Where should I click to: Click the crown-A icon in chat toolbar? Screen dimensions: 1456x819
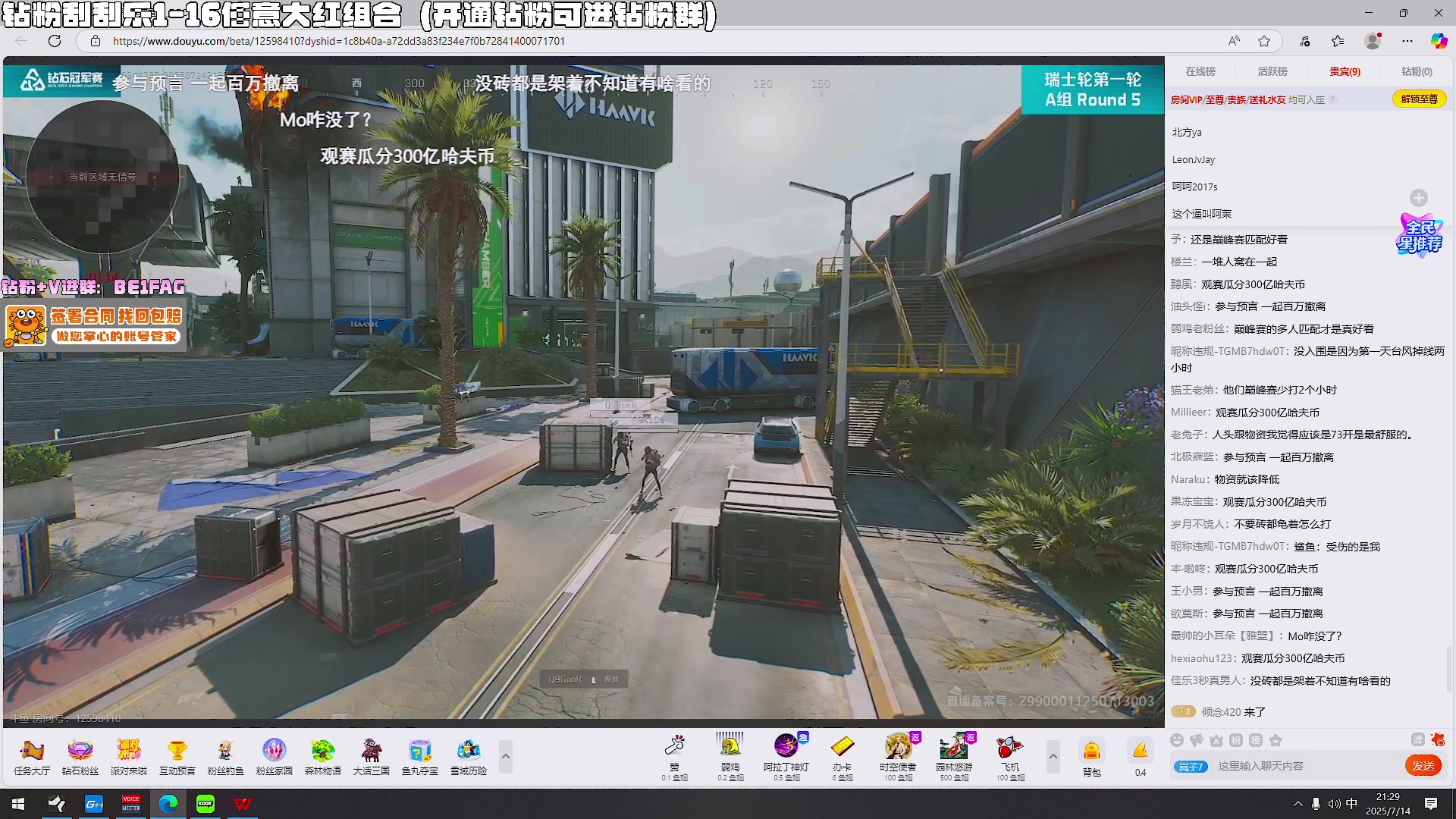coord(1216,740)
